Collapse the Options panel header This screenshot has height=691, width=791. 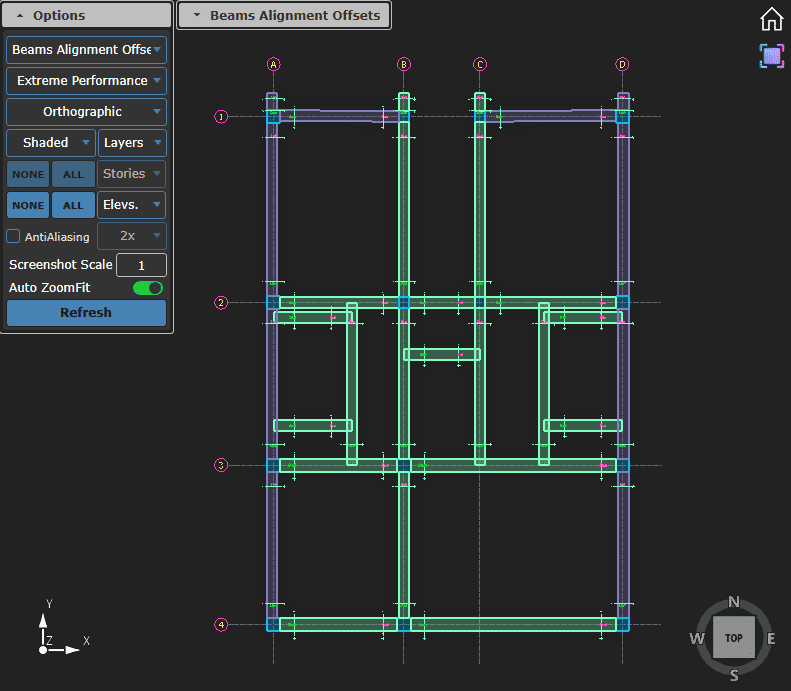pos(86,16)
